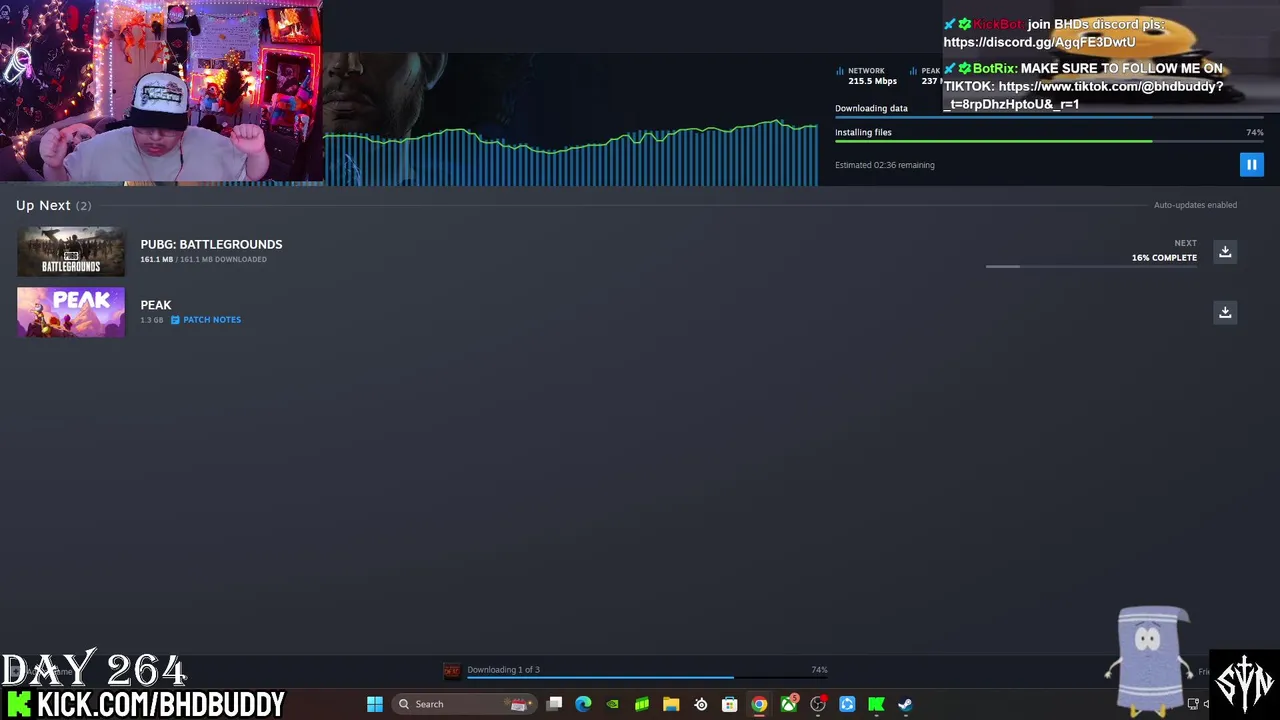Image resolution: width=1280 pixels, height=720 pixels.
Task: Click the 'Installing files' green progress bar
Action: pos(1049,141)
